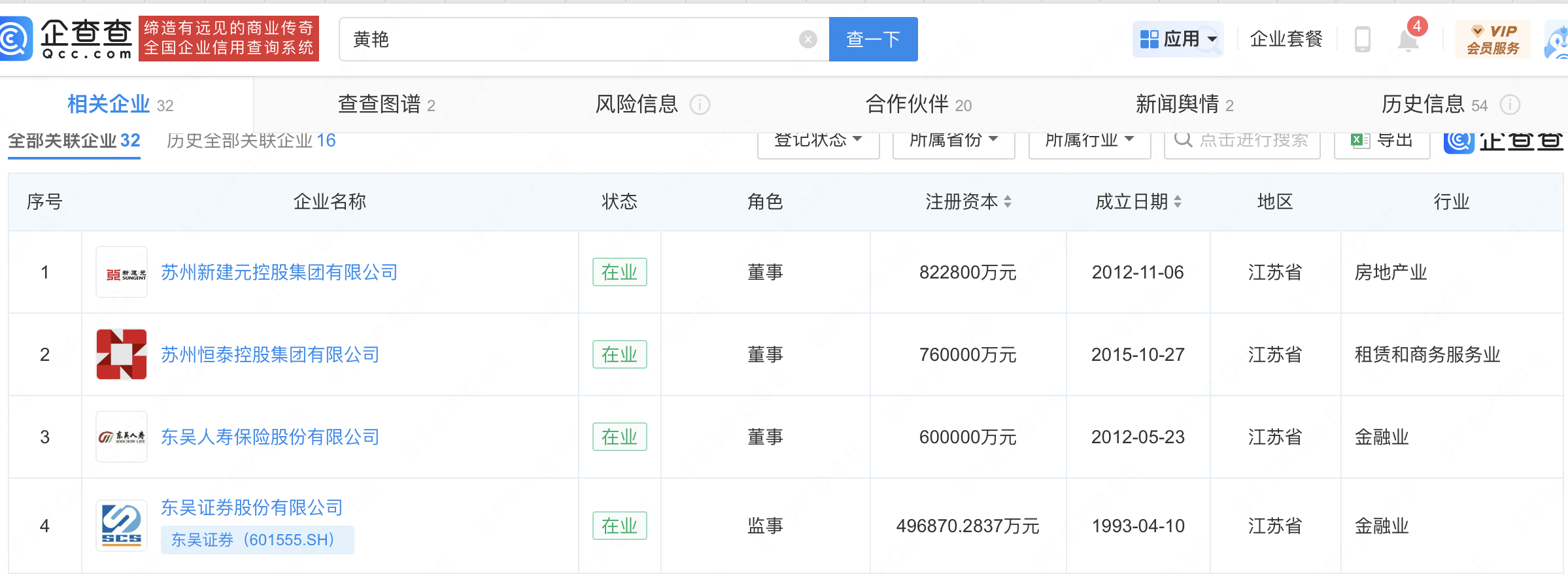
Task: Sort by 成立日期 arrows icon
Action: pyautogui.click(x=1178, y=202)
